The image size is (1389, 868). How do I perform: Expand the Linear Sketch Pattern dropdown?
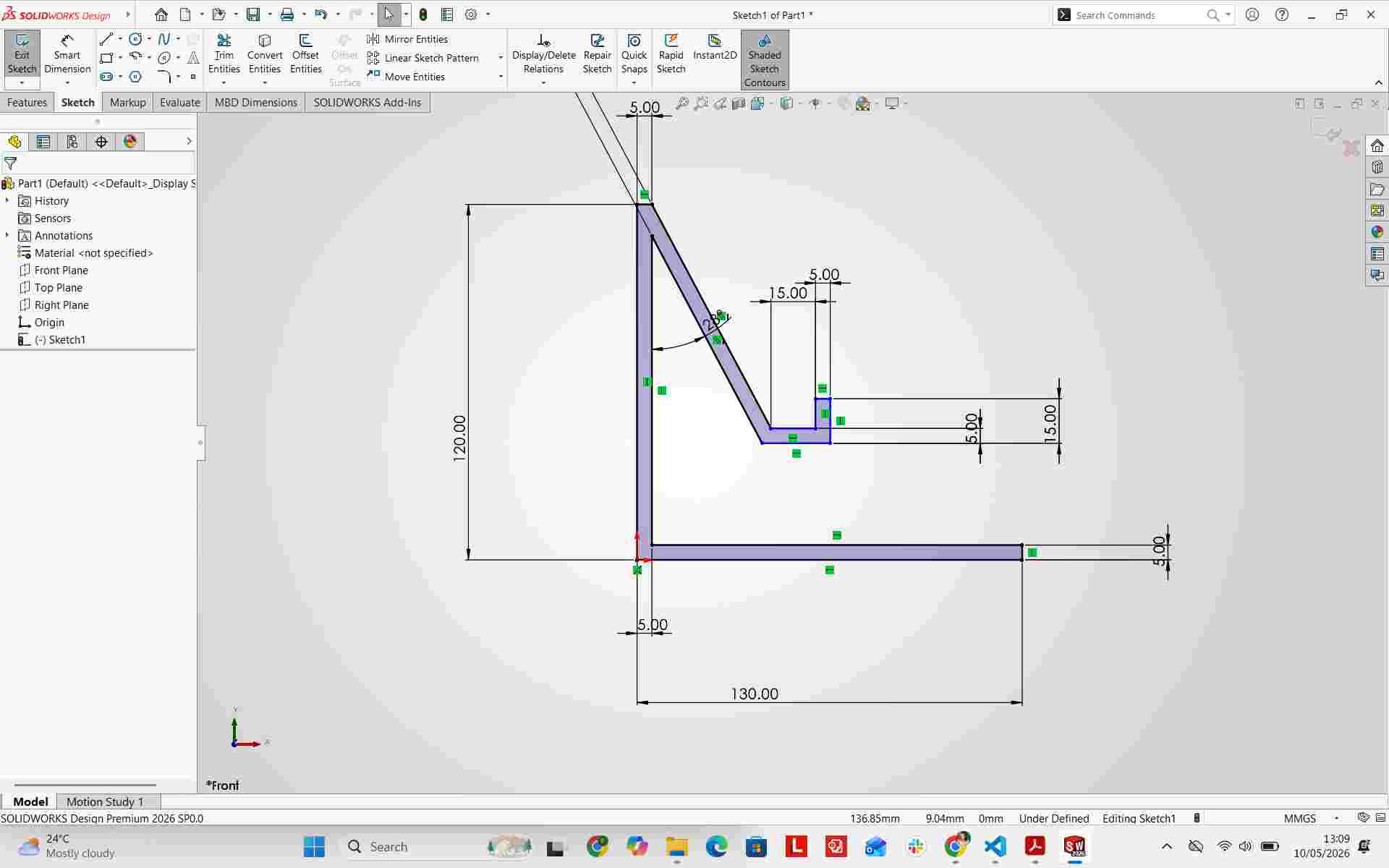(x=501, y=58)
